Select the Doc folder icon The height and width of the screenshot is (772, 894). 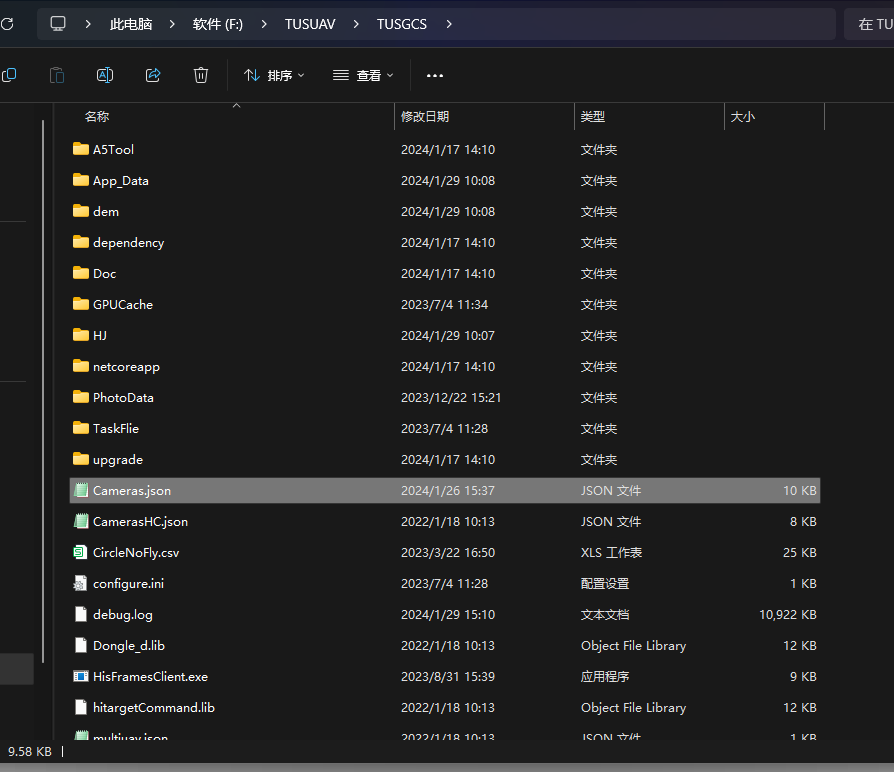coord(81,273)
